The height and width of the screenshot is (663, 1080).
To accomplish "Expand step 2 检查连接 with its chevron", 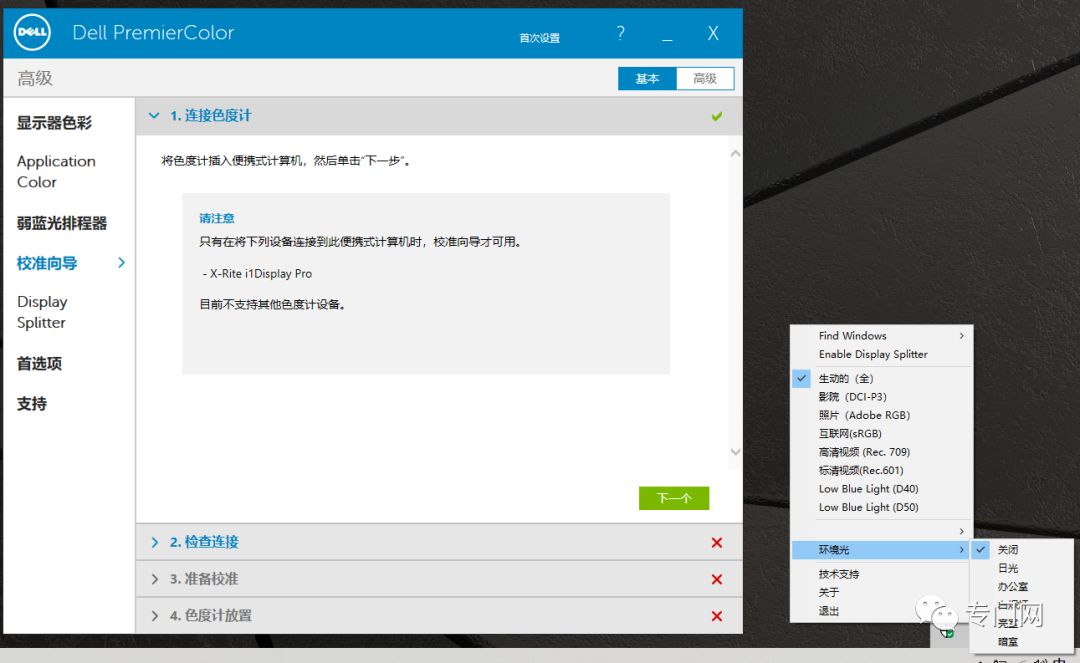I will (x=154, y=543).
